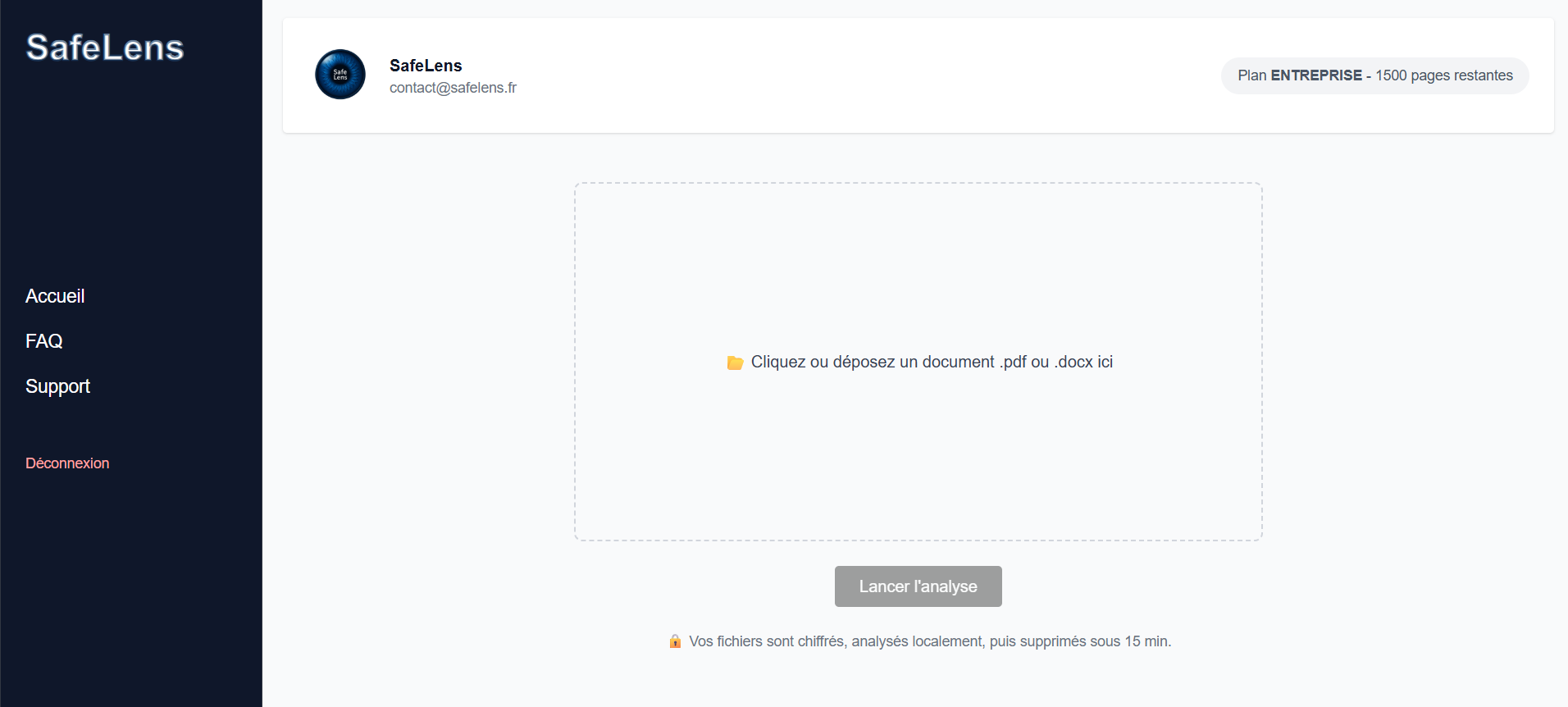The width and height of the screenshot is (1568, 707).
Task: Open the Support page from the sidebar
Action: coord(57,386)
